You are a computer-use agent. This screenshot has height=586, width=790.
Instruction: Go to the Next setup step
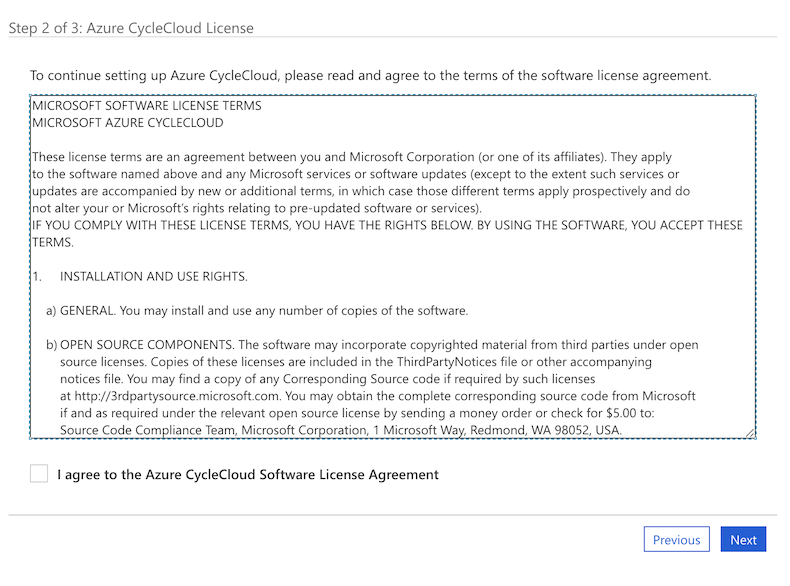pos(743,540)
